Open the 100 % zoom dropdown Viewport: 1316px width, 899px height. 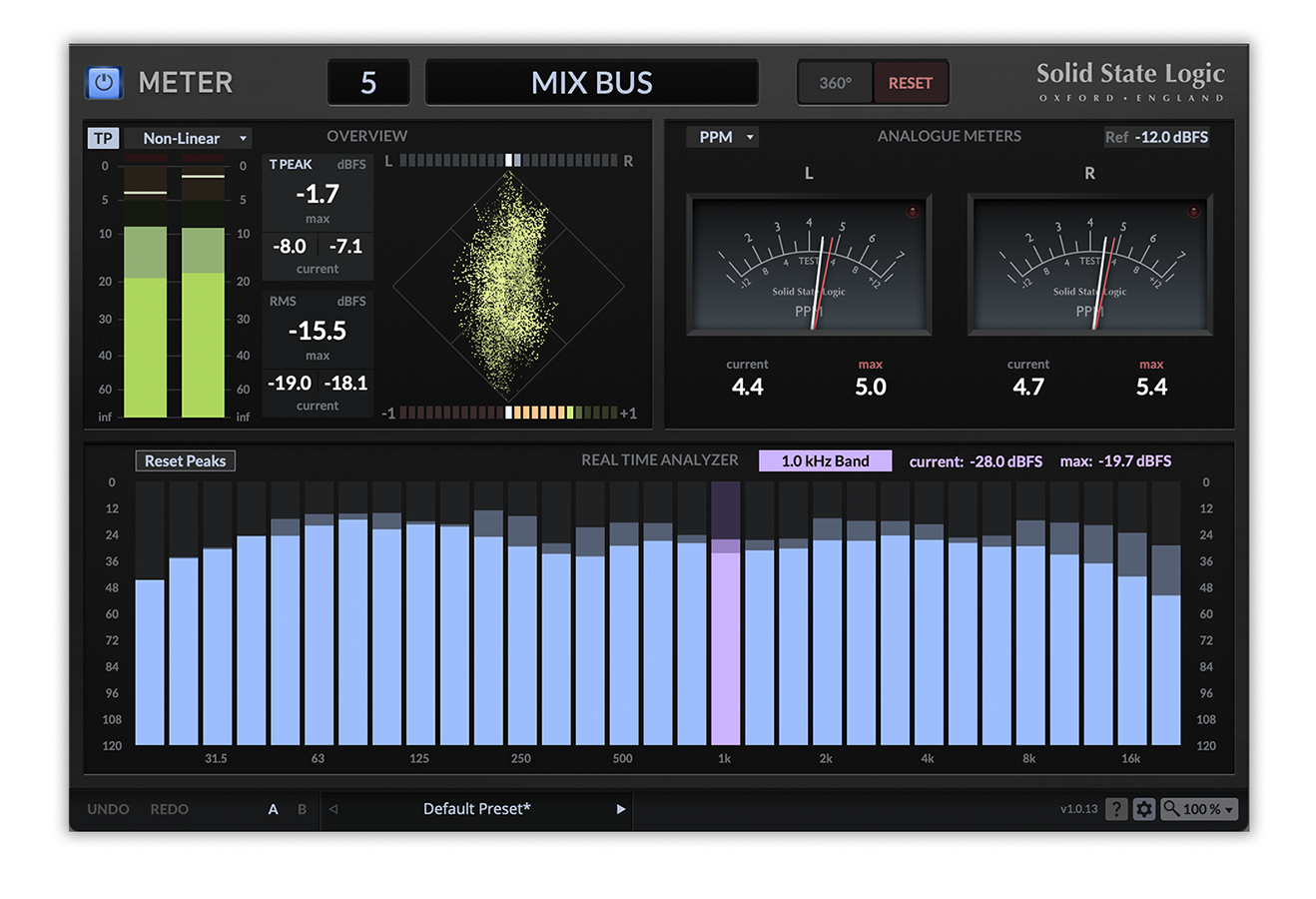1199,809
